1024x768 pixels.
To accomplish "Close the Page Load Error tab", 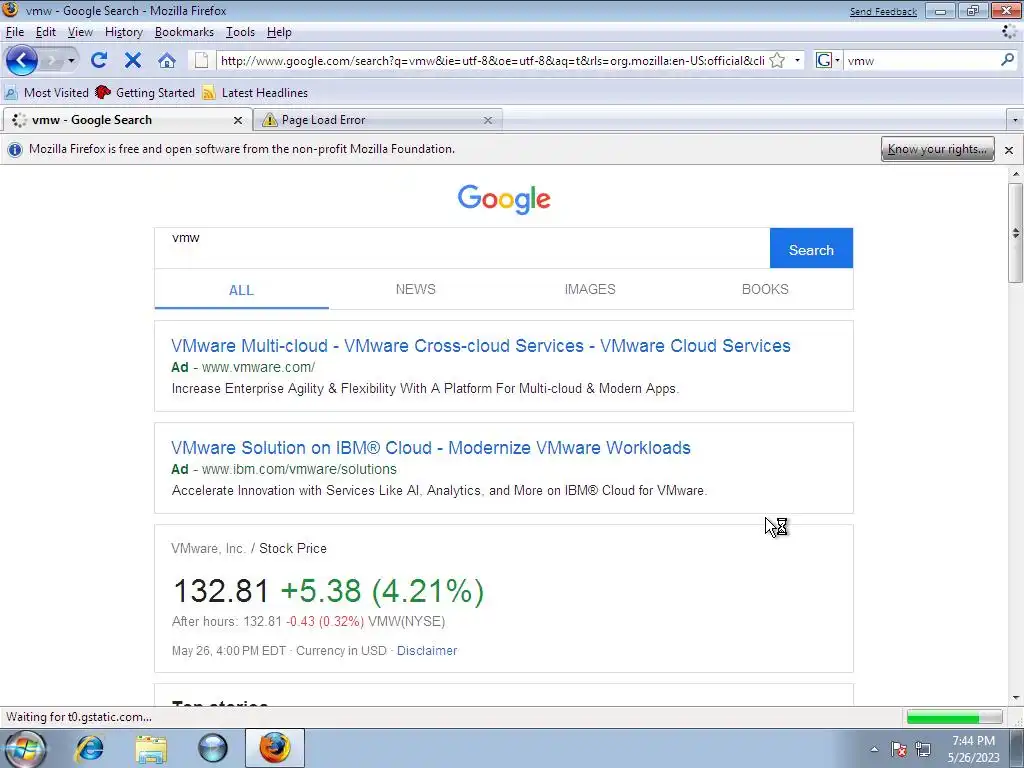I will pyautogui.click(x=488, y=120).
